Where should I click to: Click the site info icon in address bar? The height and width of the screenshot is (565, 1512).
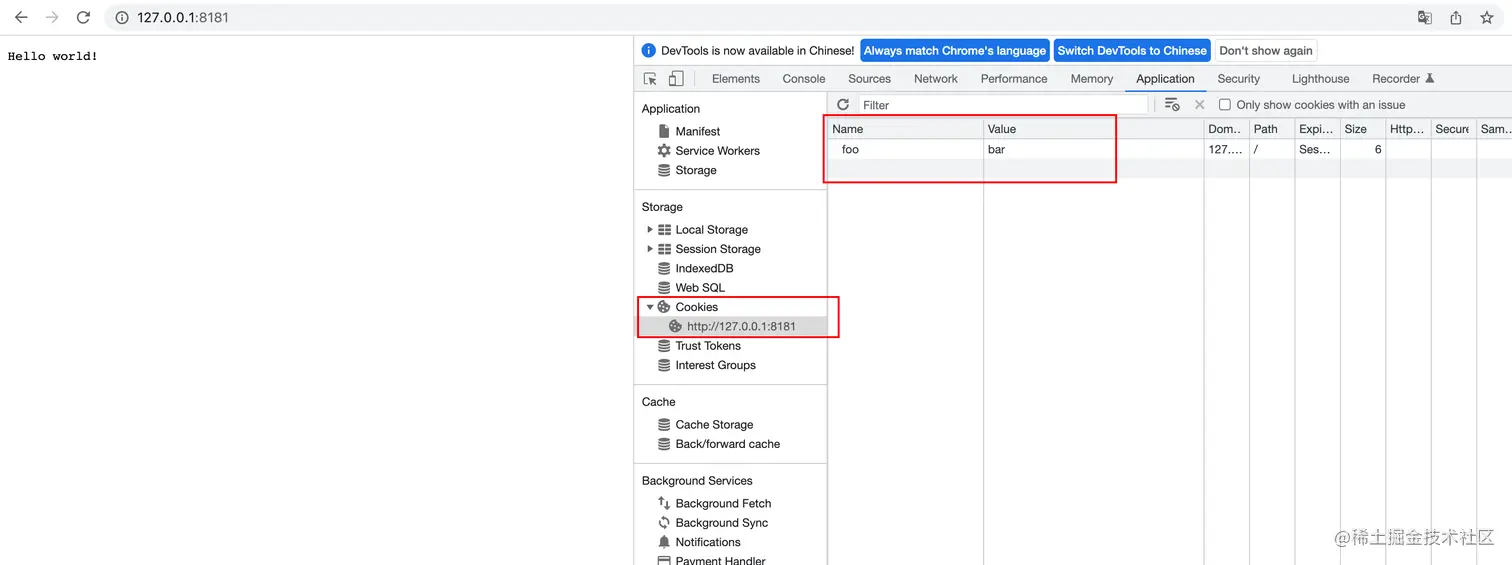(121, 18)
